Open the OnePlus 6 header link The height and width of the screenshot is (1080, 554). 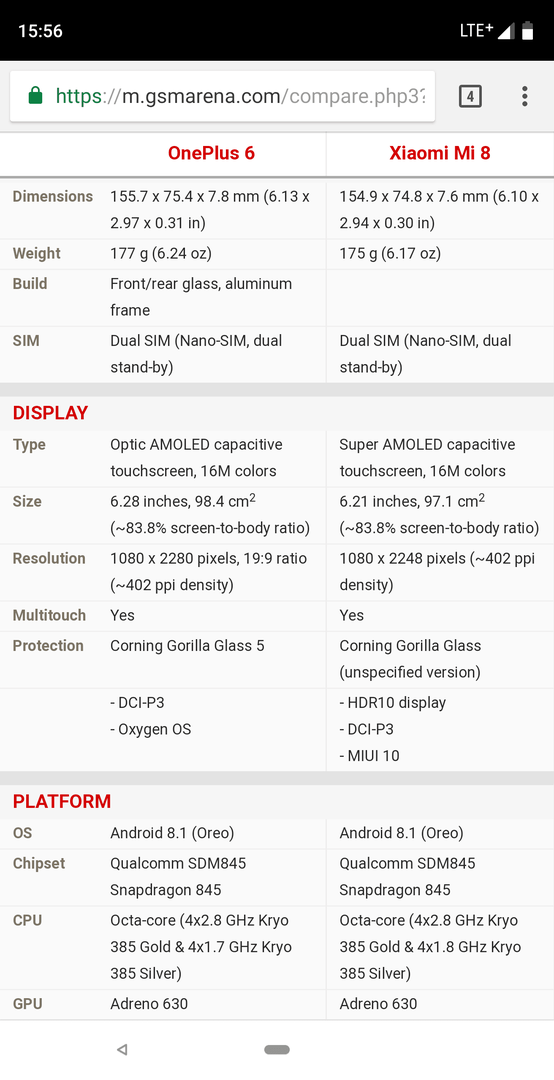(x=211, y=152)
